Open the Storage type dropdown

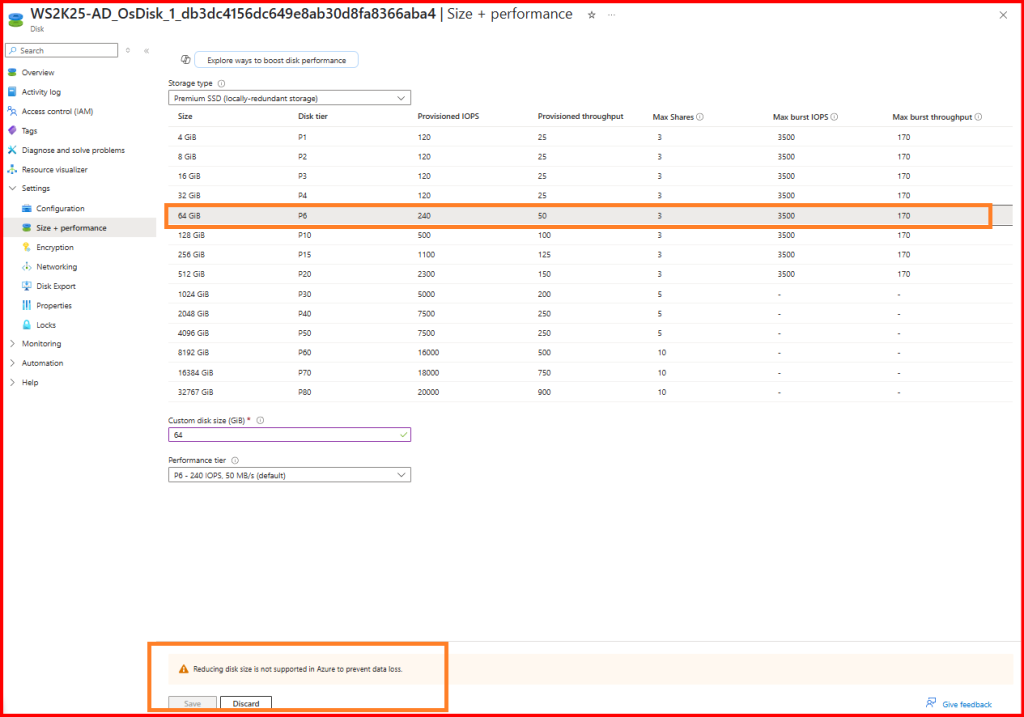(x=289, y=98)
